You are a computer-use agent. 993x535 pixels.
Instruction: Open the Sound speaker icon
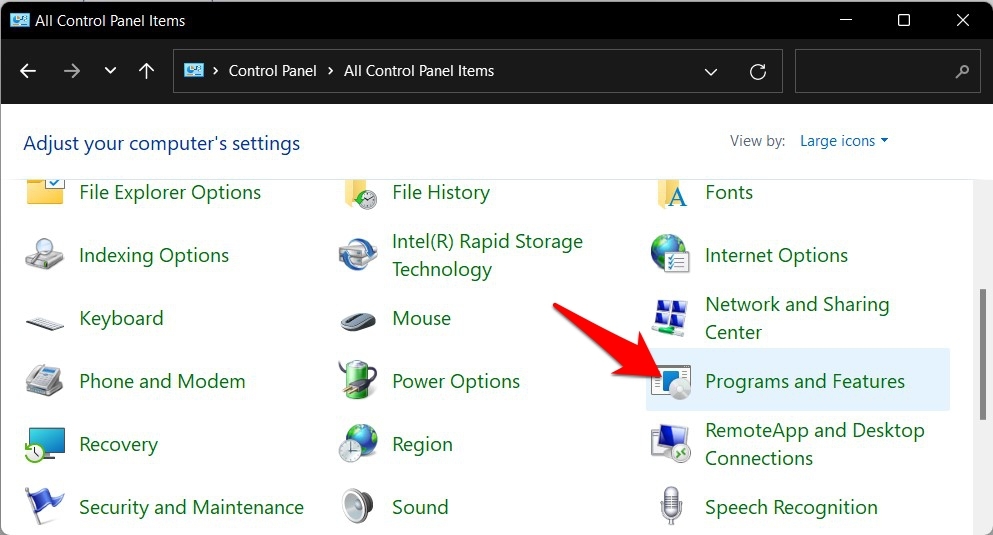(x=358, y=507)
